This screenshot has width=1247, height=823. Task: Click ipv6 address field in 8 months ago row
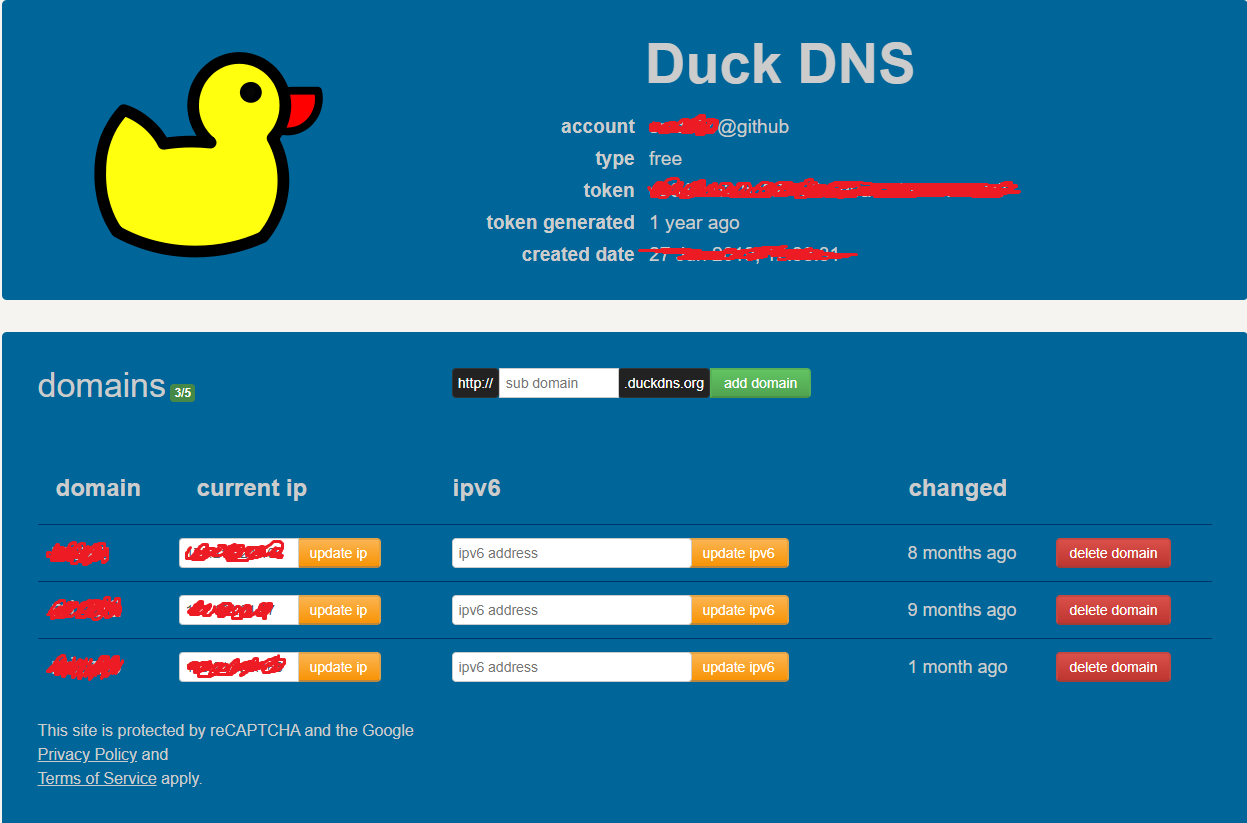coord(572,553)
